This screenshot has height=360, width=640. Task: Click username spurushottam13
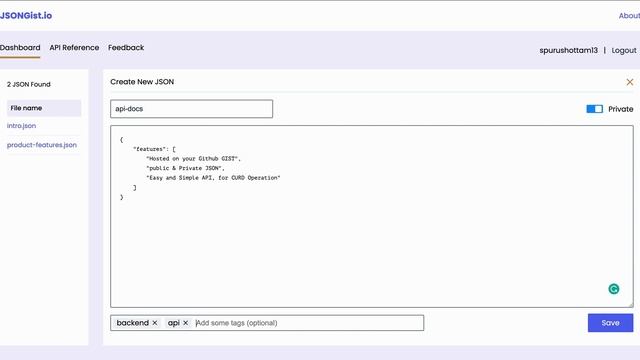[568, 51]
